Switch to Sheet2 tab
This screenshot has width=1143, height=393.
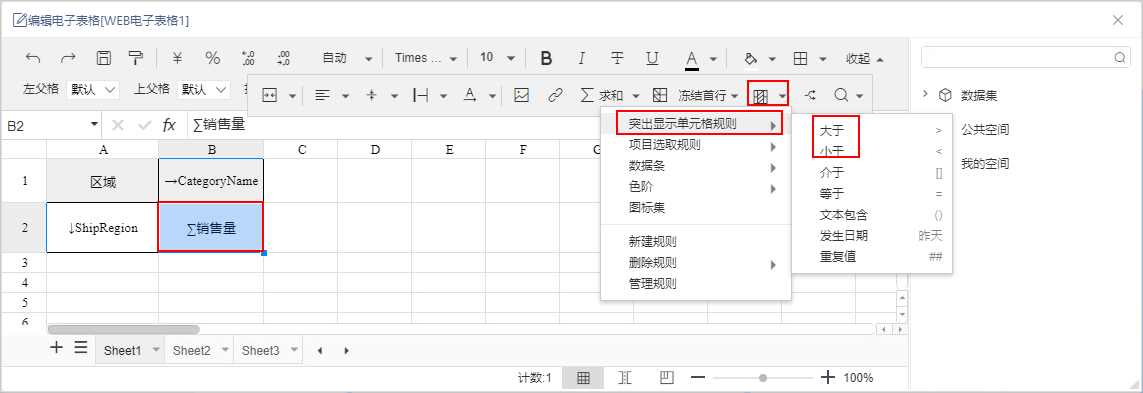tap(192, 351)
